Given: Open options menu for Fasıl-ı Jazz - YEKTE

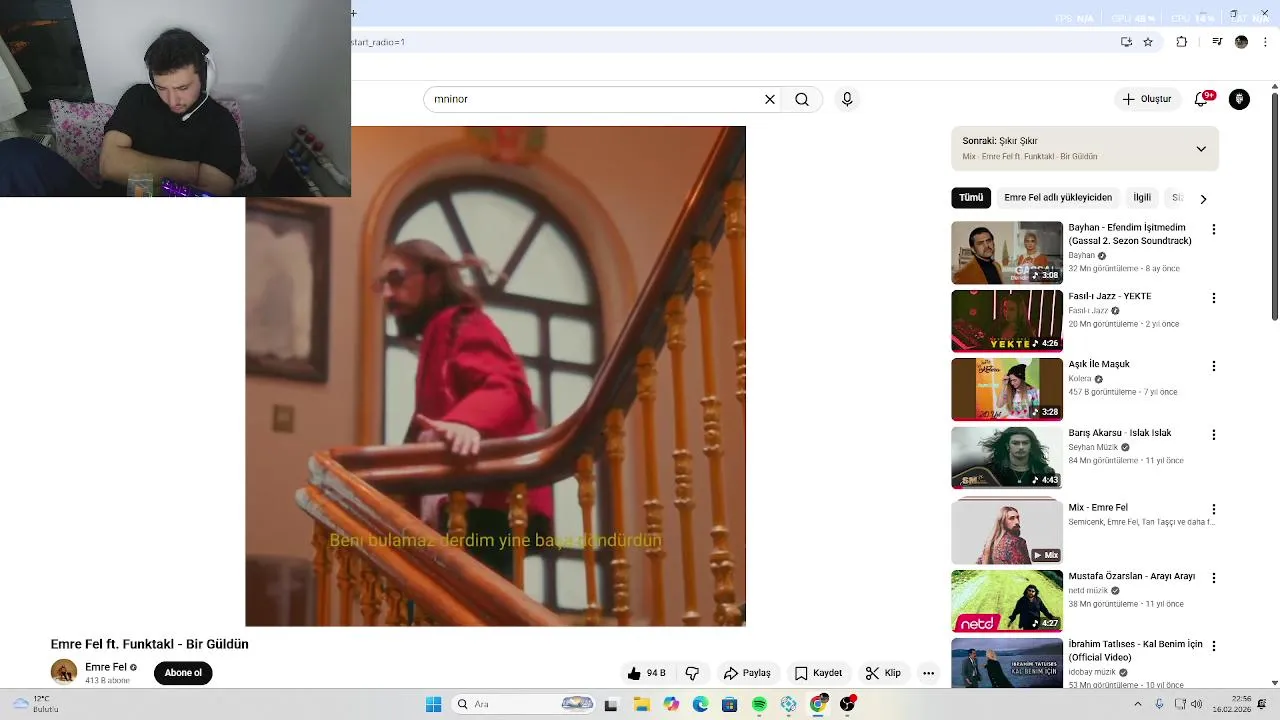Looking at the screenshot, I should (1214, 298).
